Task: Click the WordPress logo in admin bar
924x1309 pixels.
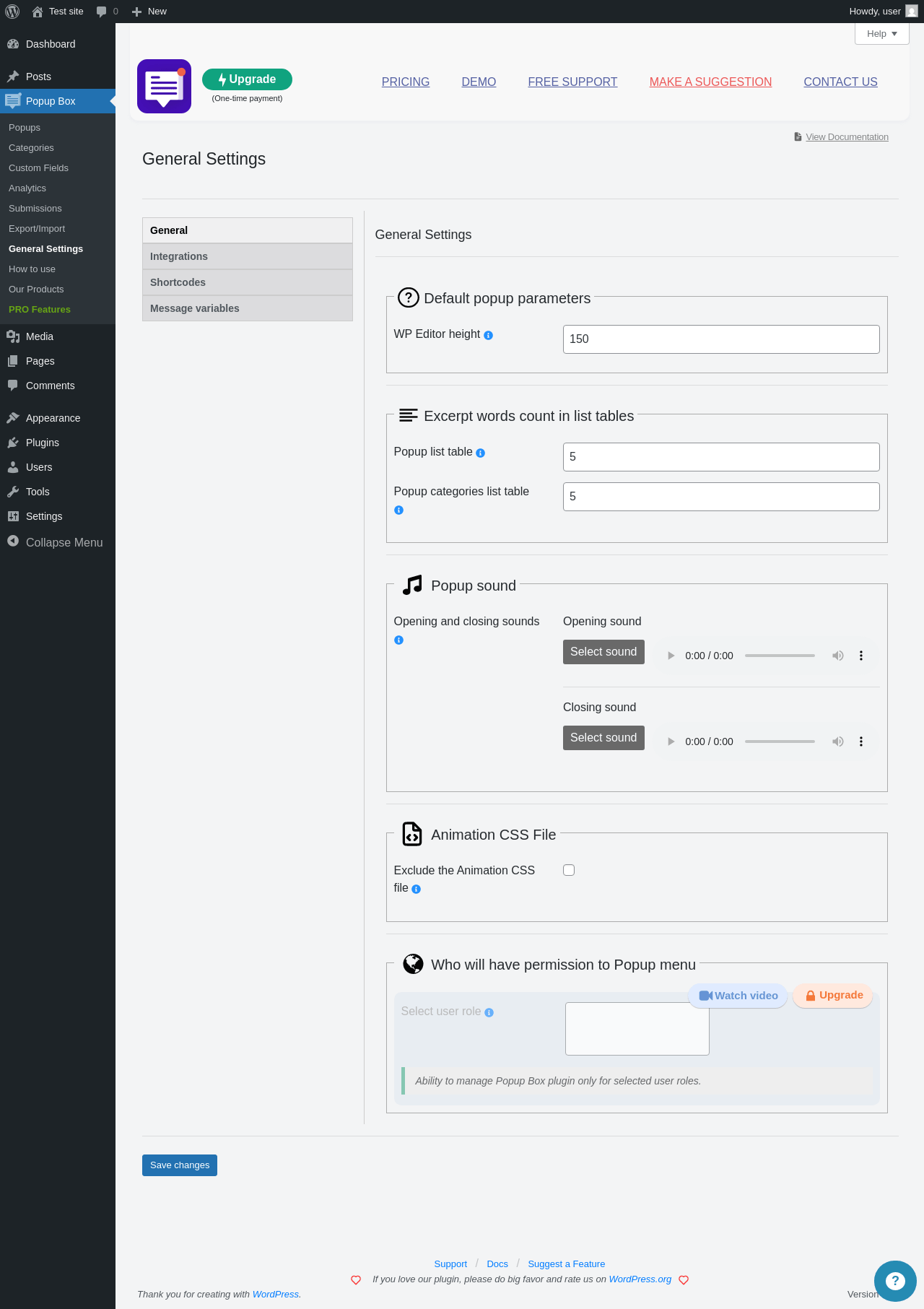Action: [12, 12]
